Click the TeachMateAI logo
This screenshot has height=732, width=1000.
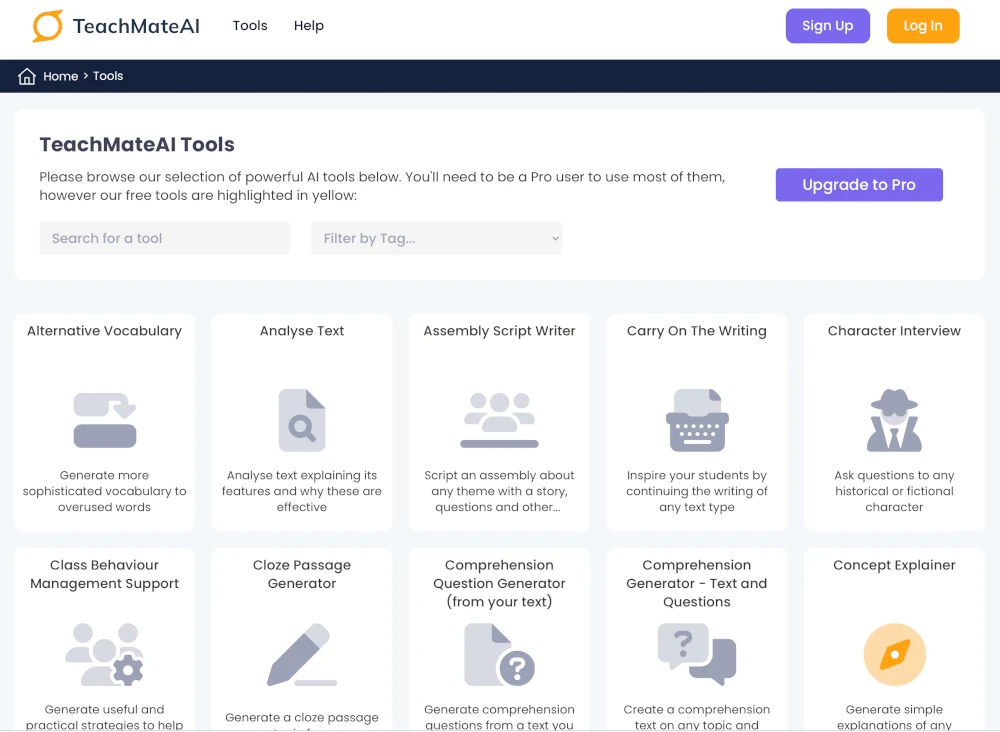point(114,27)
